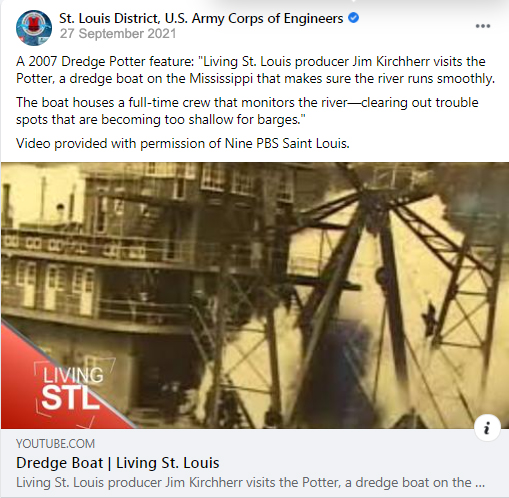Click the "STL" bold text on the logo

pyautogui.click(x=70, y=397)
